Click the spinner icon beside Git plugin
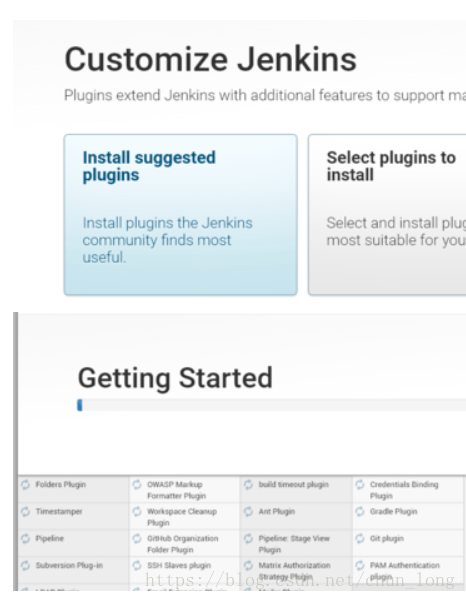This screenshot has width=466, height=600. click(360, 538)
